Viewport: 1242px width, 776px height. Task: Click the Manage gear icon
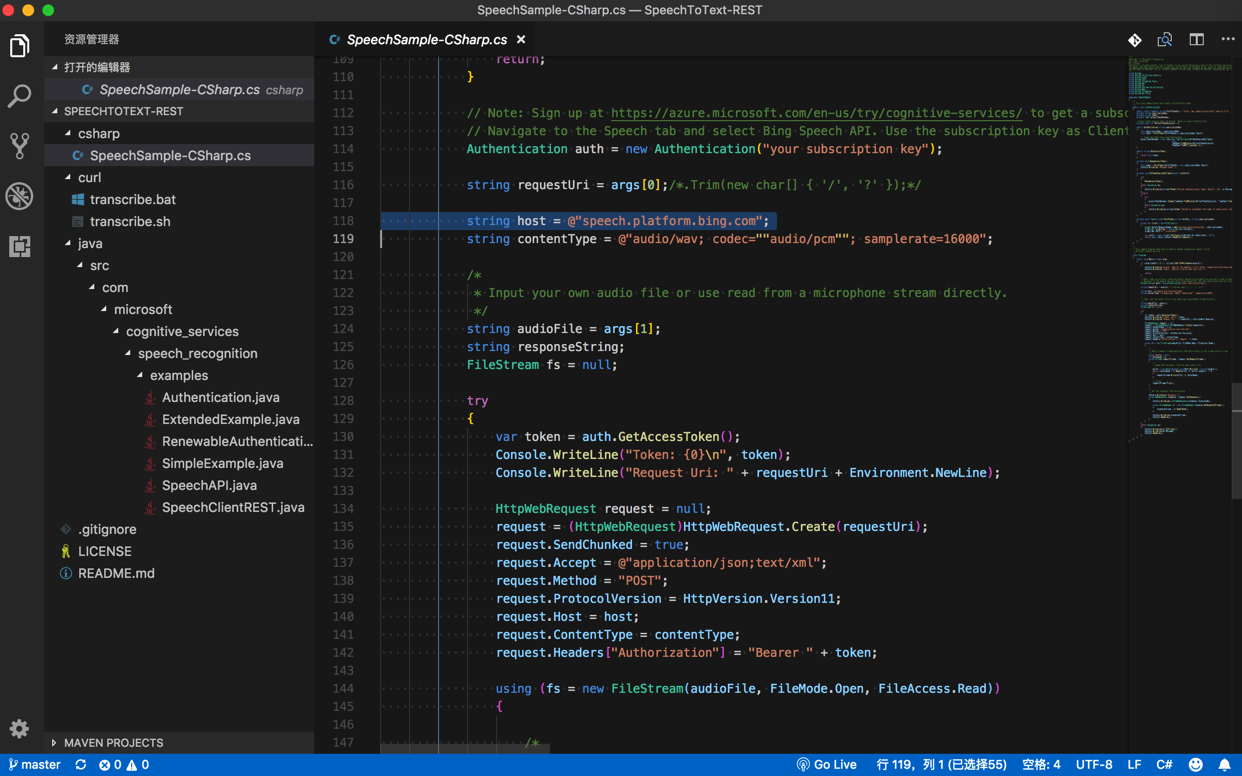click(20, 729)
